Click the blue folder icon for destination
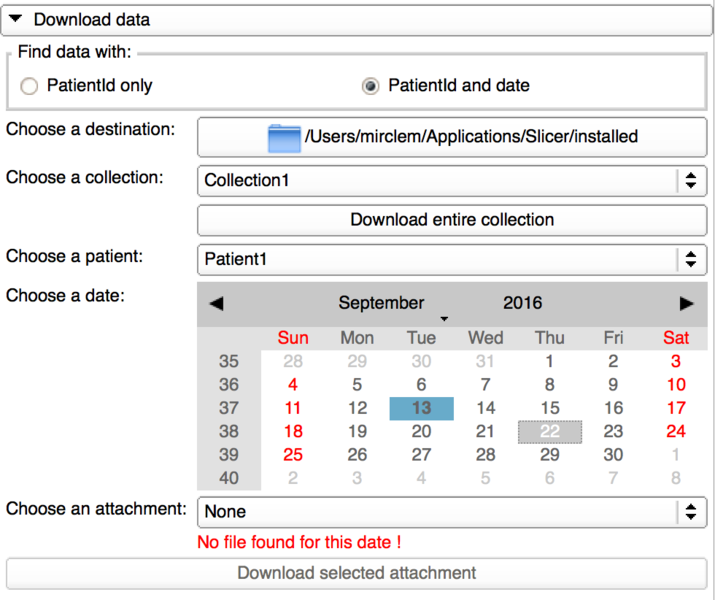The height and width of the screenshot is (600, 715). [284, 137]
